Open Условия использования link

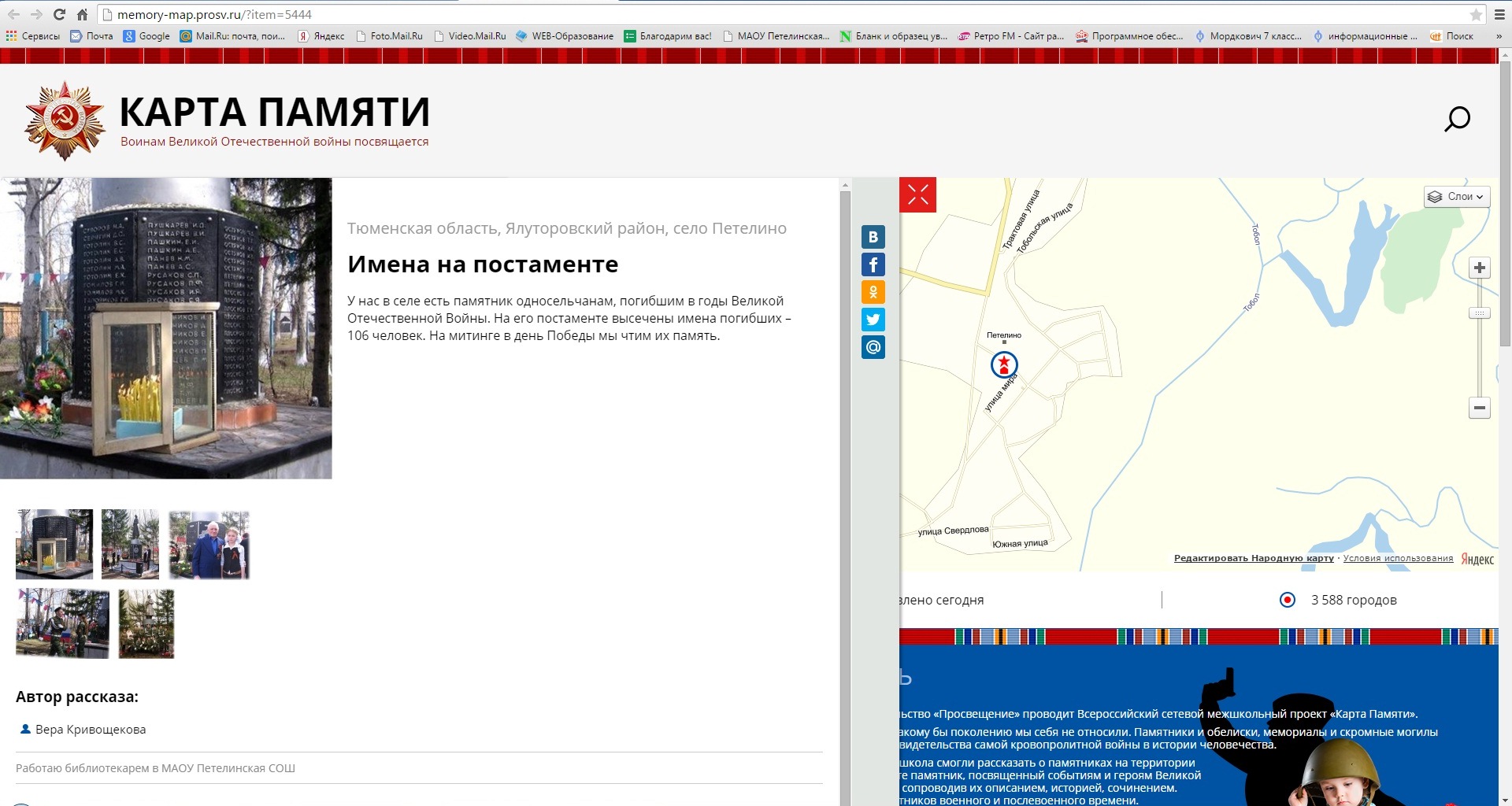coord(1398,558)
